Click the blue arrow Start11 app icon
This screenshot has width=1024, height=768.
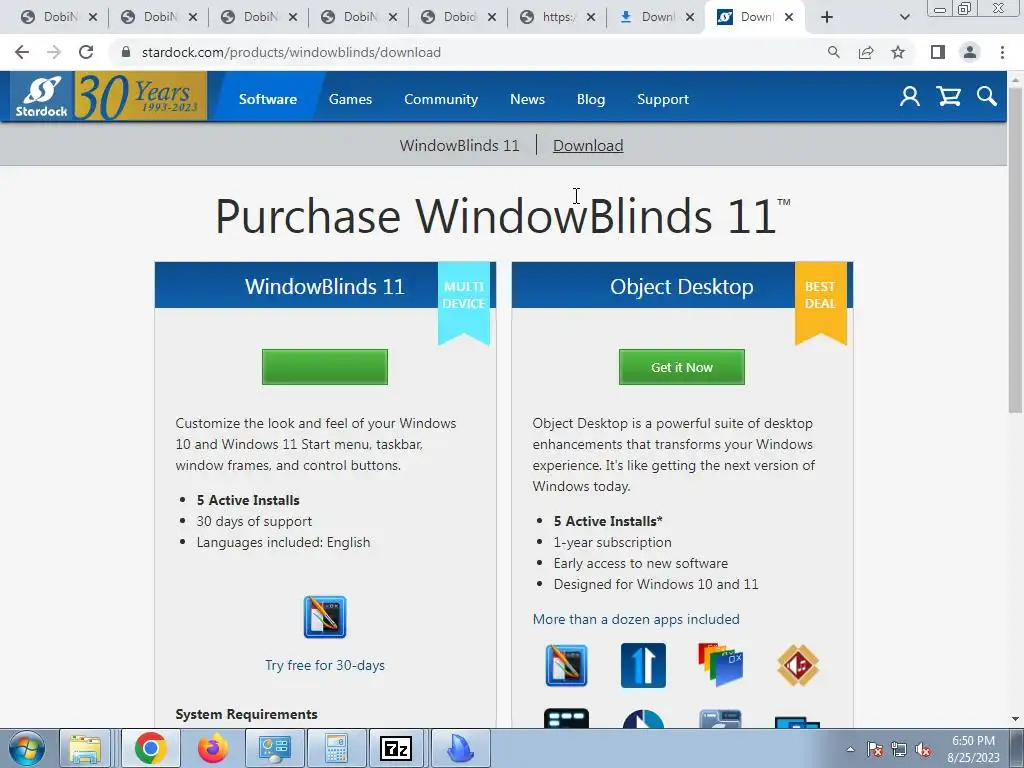click(643, 665)
